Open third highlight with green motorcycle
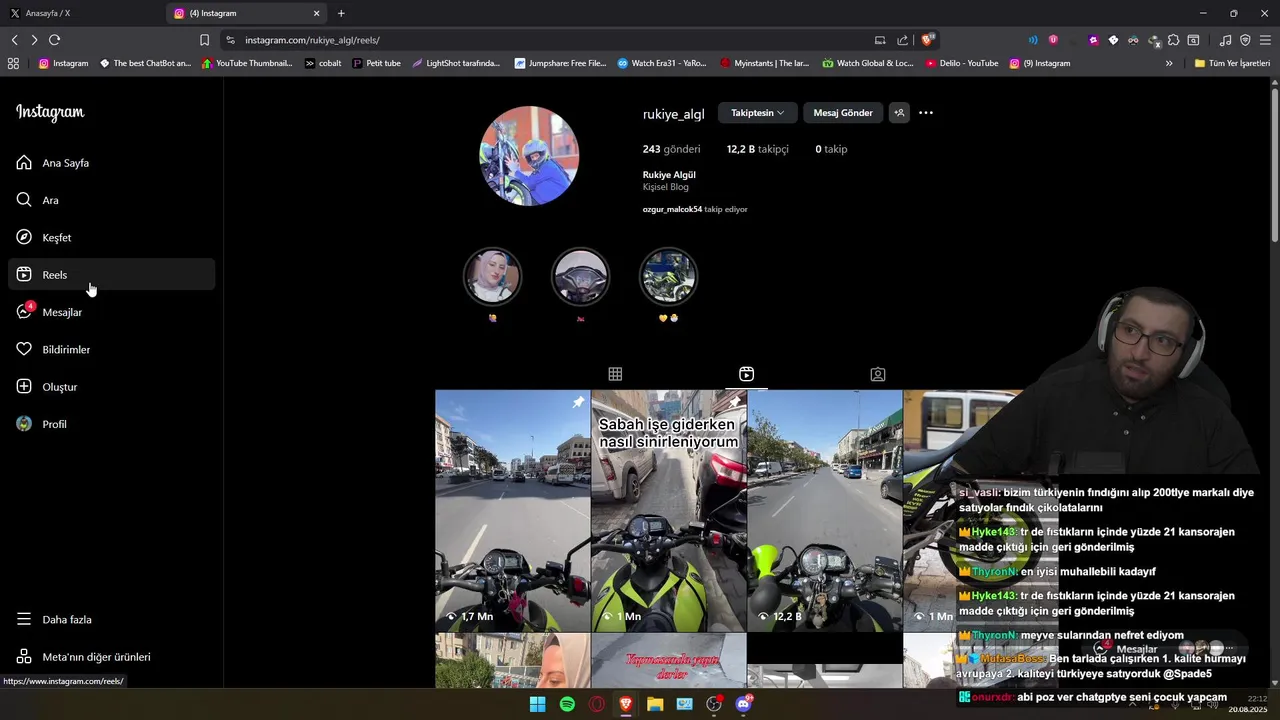The height and width of the screenshot is (720, 1280). pos(668,277)
